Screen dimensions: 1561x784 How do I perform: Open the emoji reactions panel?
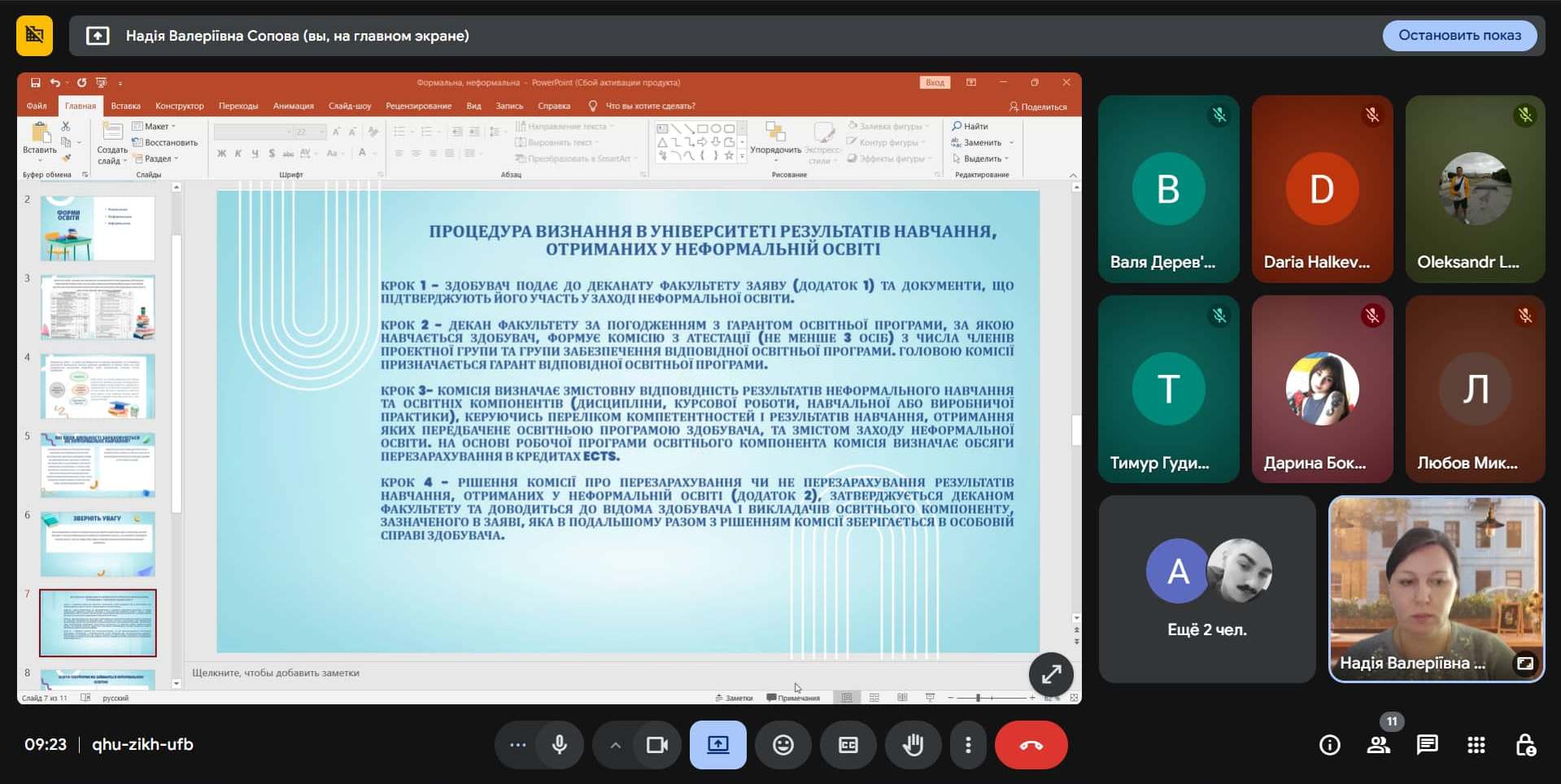click(783, 745)
